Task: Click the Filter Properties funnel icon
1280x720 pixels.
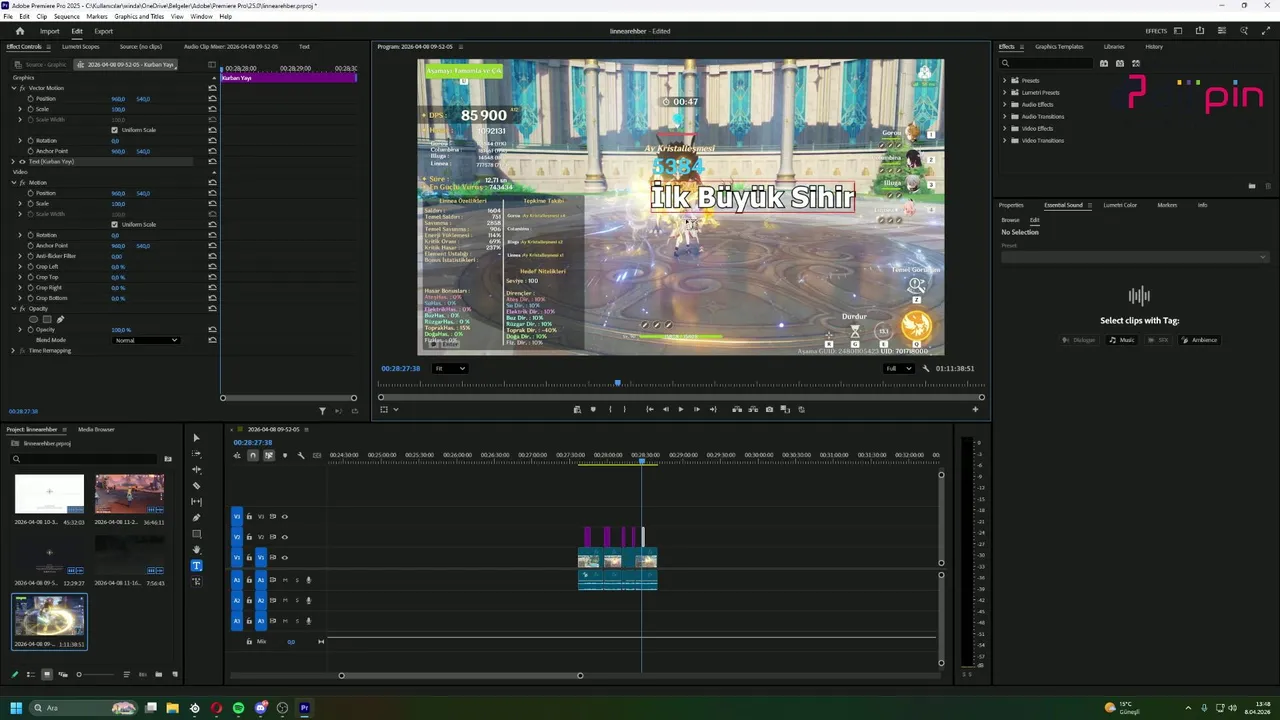Action: (322, 411)
